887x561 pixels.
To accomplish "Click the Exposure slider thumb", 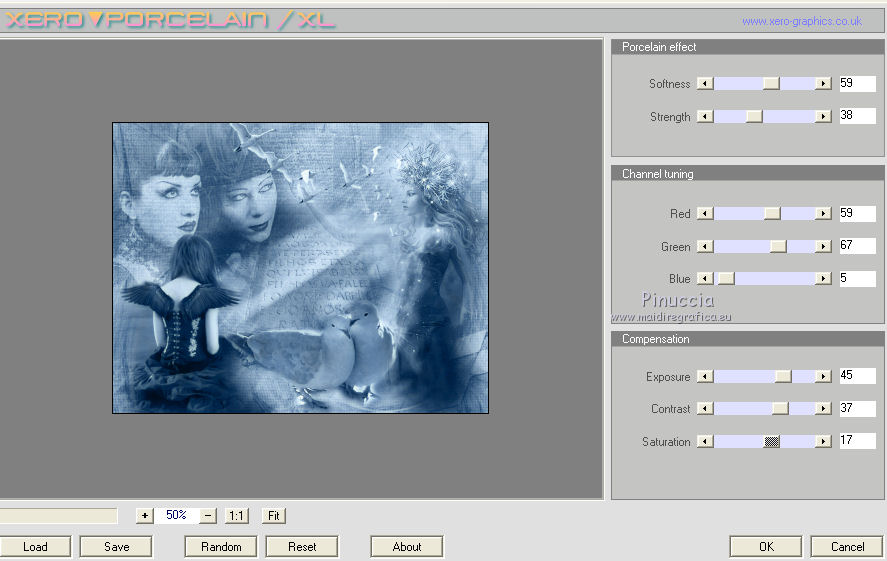I will click(x=783, y=376).
